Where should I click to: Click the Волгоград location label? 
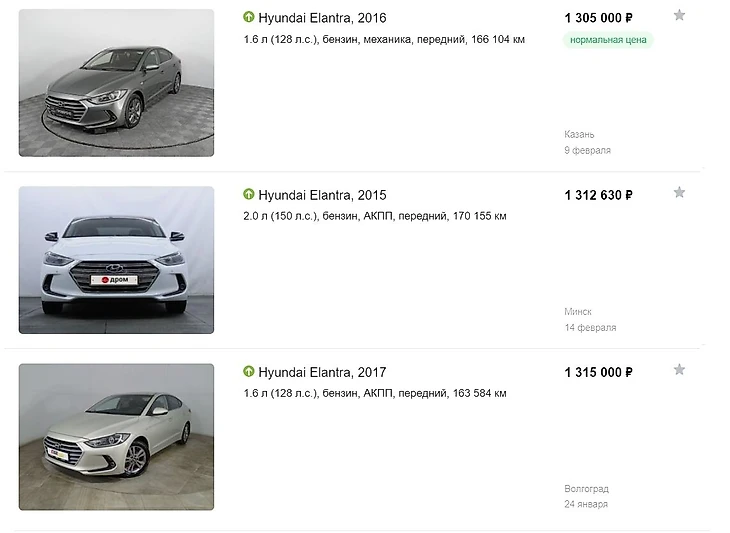[587, 489]
